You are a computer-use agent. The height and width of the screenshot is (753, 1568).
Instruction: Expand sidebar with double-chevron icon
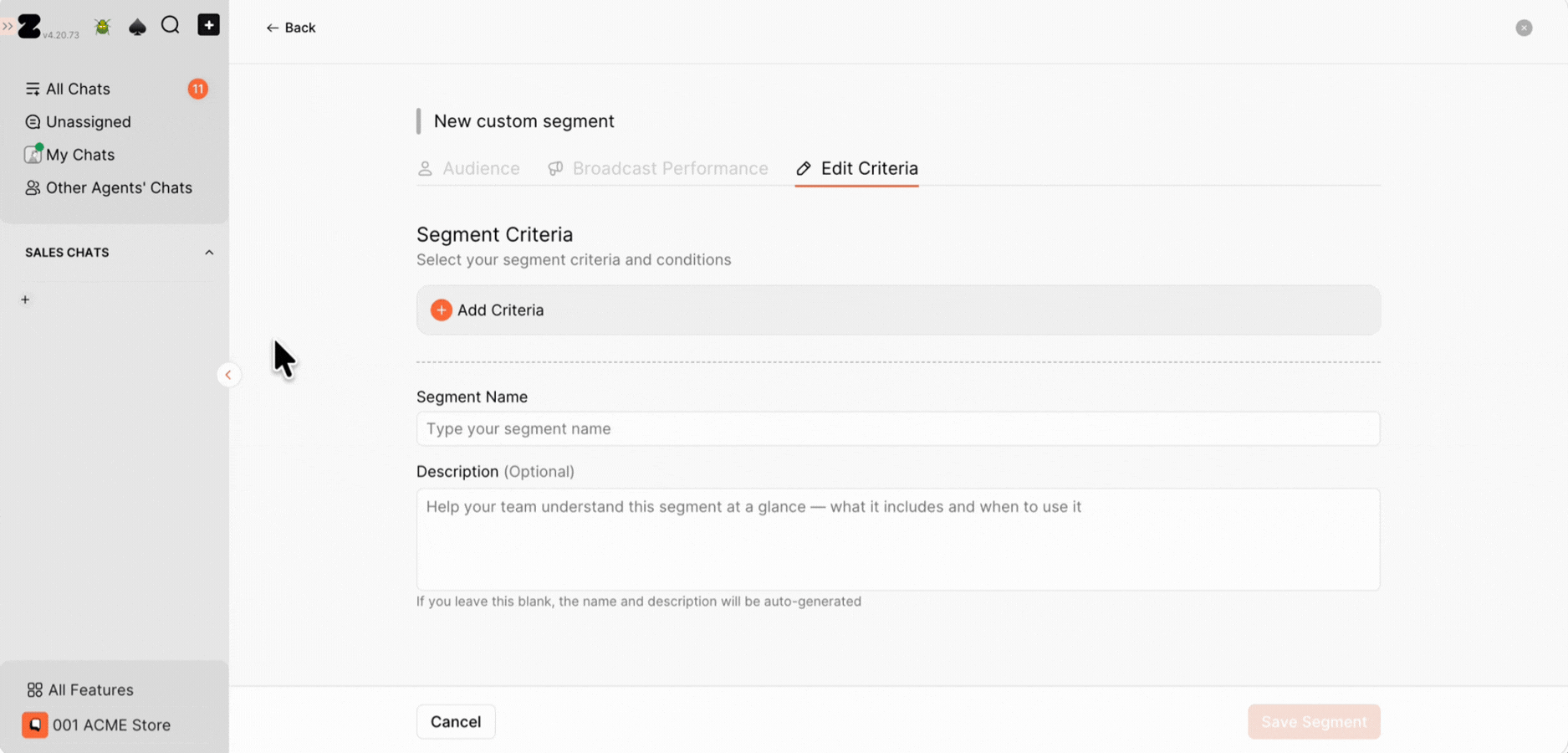(7, 26)
